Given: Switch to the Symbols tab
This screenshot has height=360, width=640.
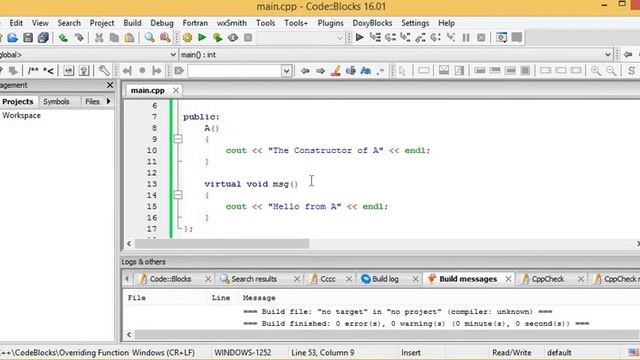Looking at the screenshot, I should point(56,101).
